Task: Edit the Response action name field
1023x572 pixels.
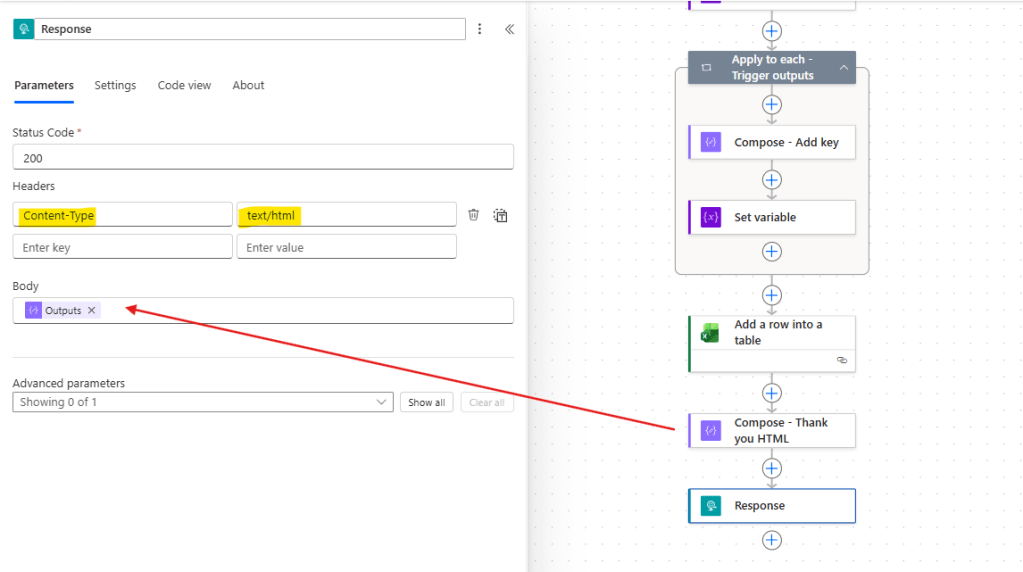Action: (x=250, y=29)
